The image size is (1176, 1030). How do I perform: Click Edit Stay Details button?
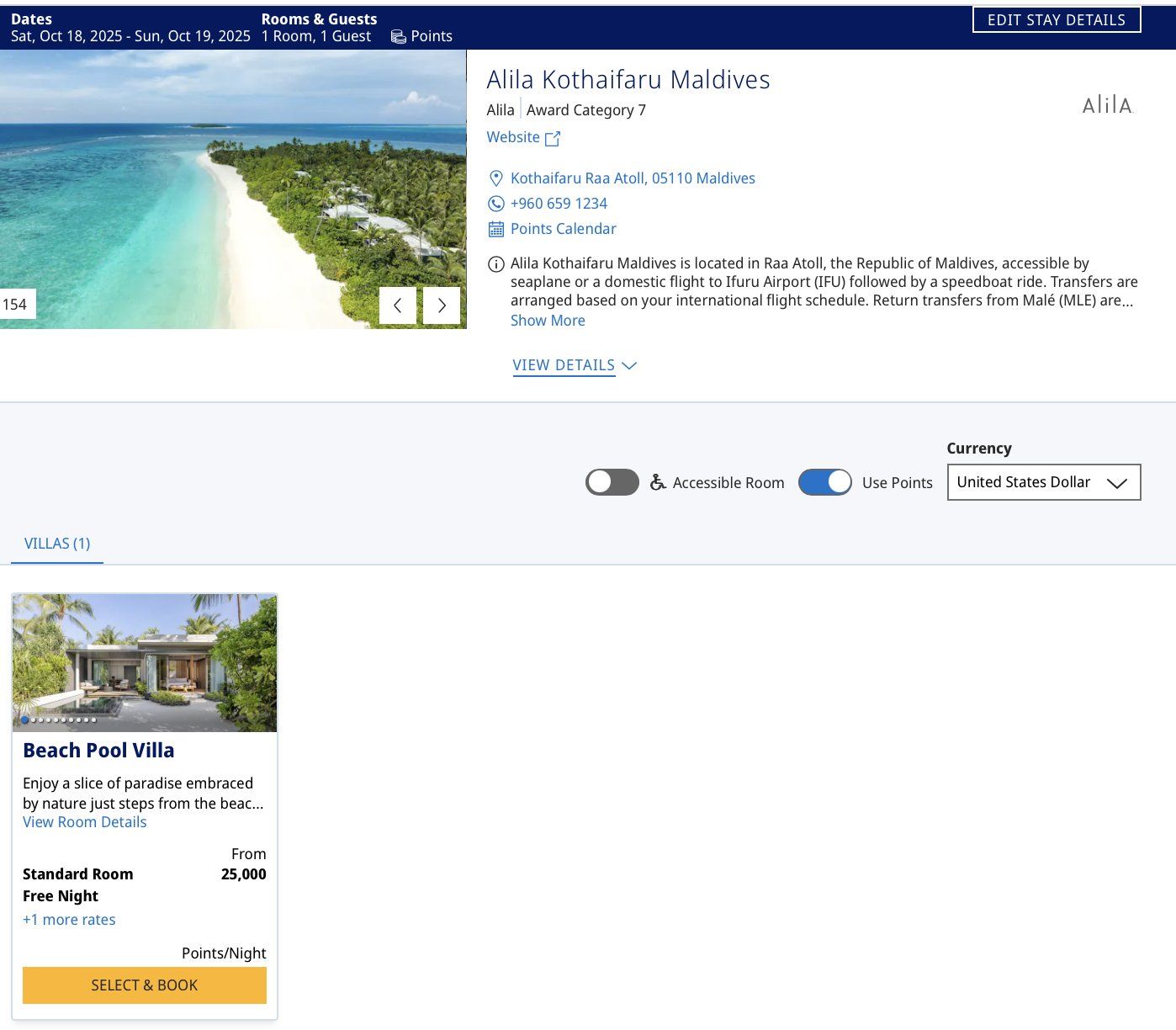click(x=1057, y=20)
